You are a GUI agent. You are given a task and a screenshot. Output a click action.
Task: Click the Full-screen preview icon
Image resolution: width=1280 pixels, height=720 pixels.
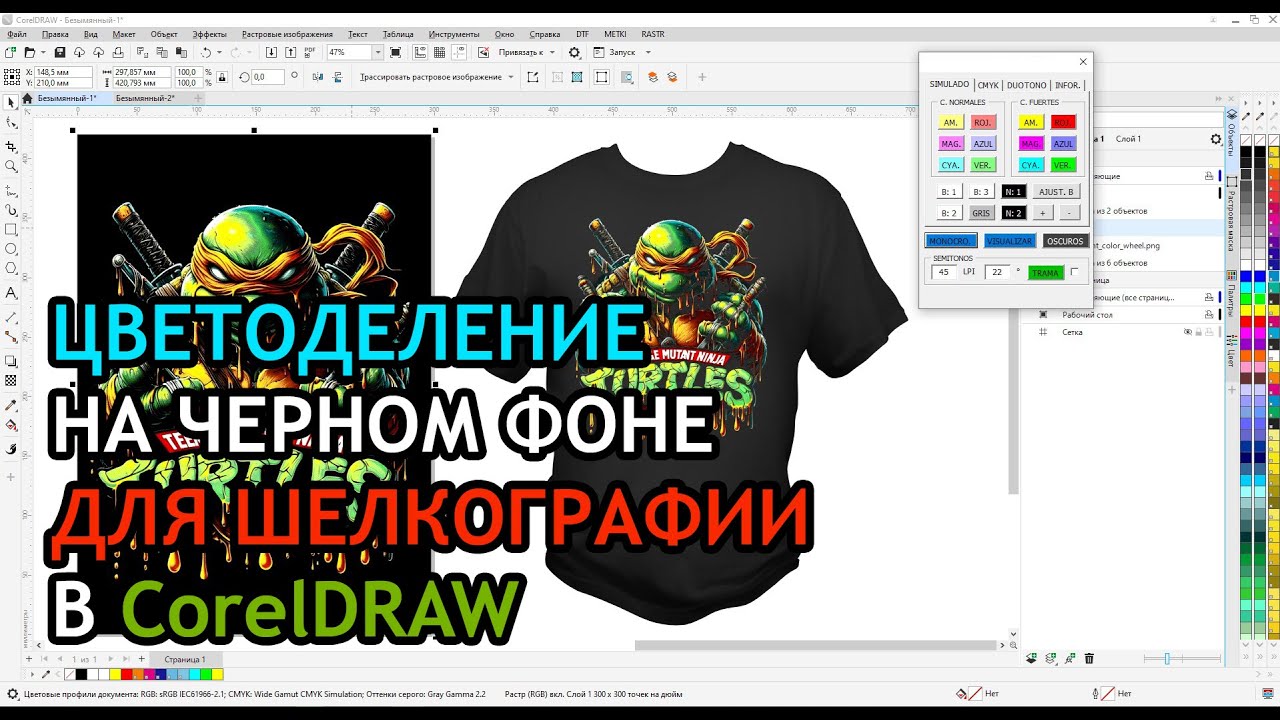(396, 52)
